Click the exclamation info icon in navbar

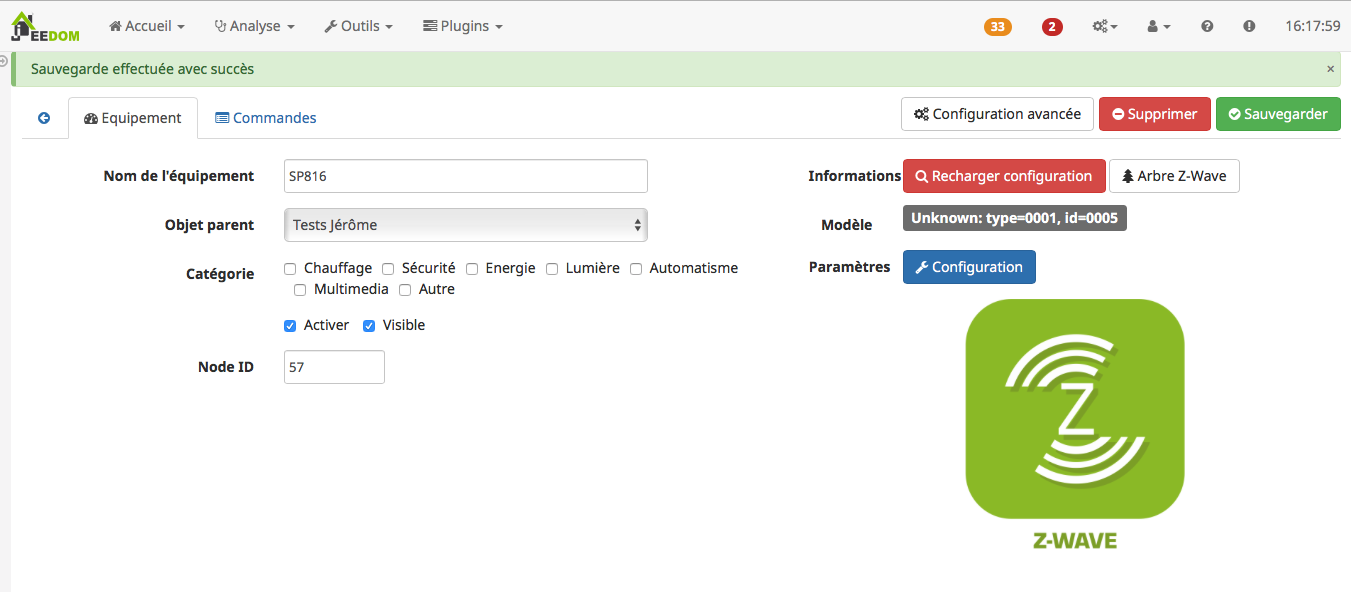[x=1249, y=27]
